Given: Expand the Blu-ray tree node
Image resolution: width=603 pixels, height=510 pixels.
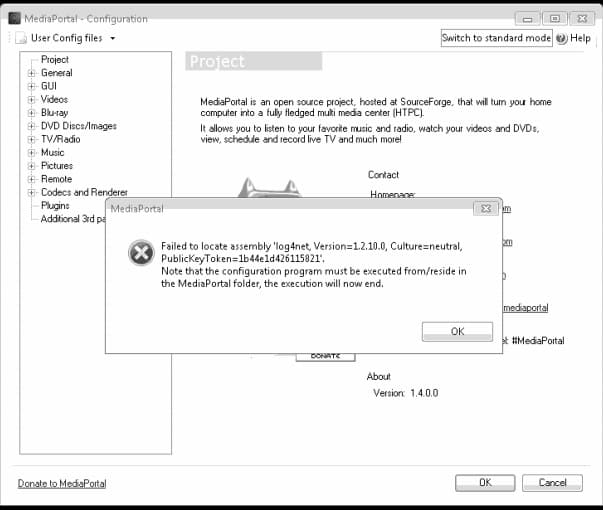Looking at the screenshot, I should click(x=32, y=113).
